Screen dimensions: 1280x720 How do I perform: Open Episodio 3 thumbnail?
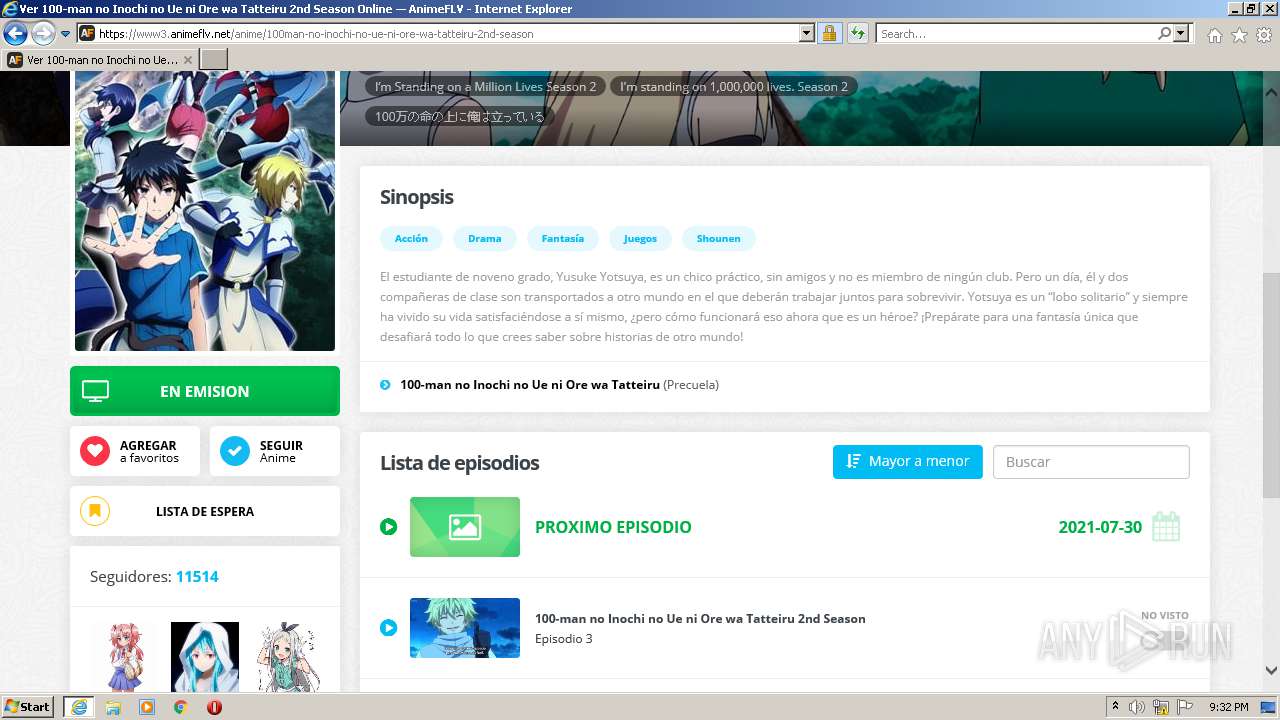(465, 628)
